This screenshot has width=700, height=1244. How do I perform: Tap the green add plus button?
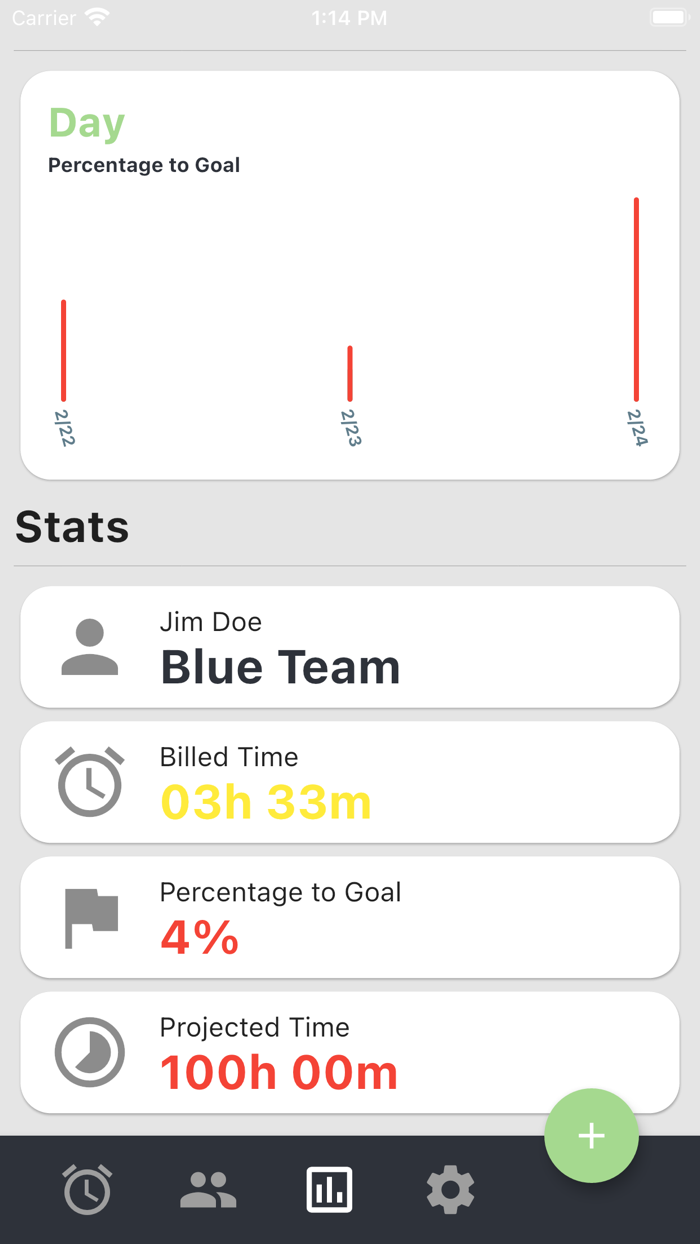click(x=591, y=1136)
